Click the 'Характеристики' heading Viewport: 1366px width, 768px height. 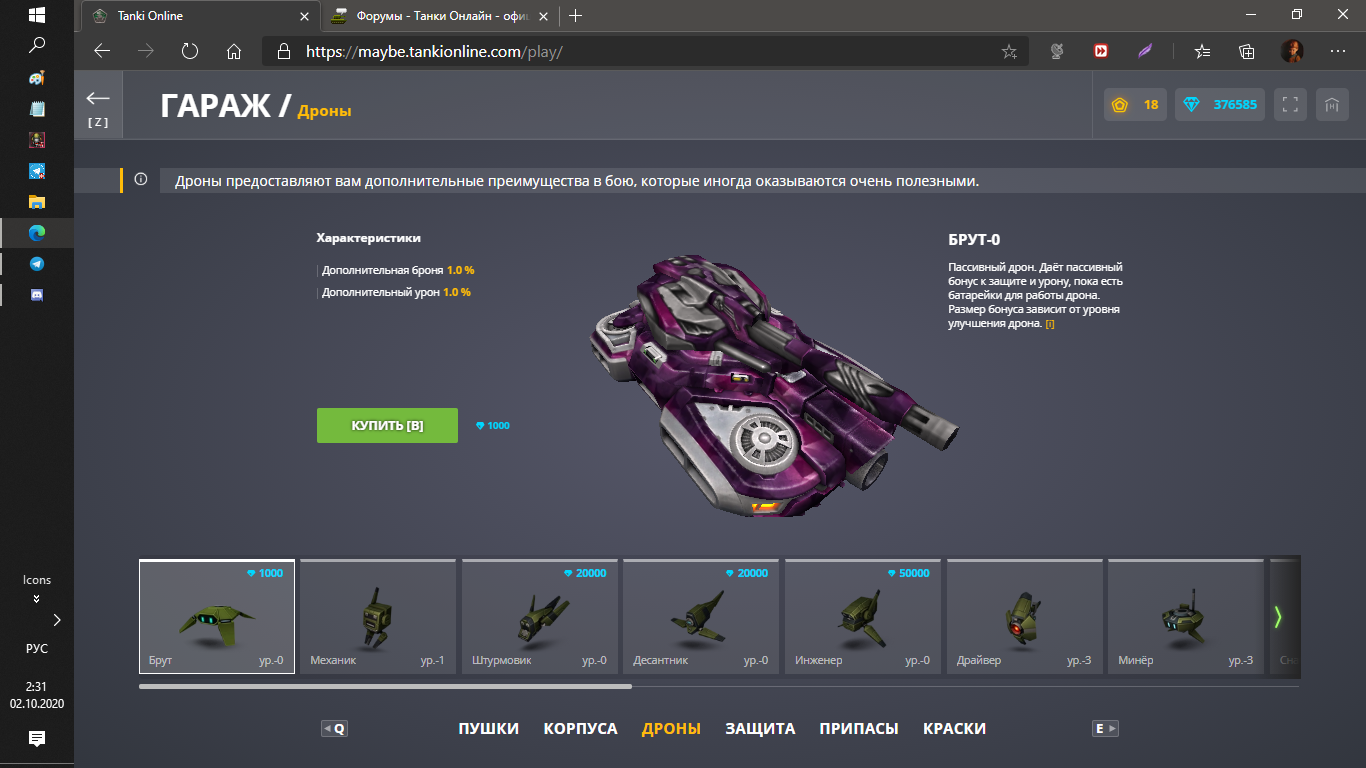368,238
